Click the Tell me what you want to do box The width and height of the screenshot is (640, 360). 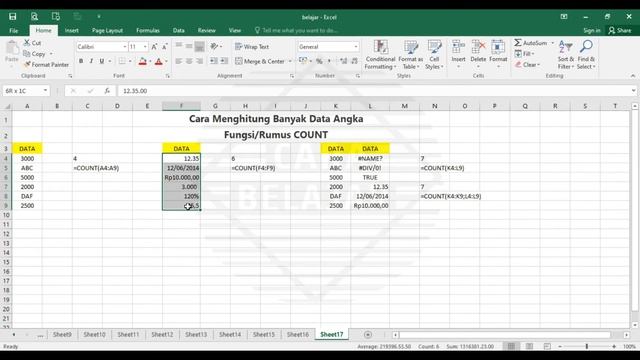pos(297,31)
